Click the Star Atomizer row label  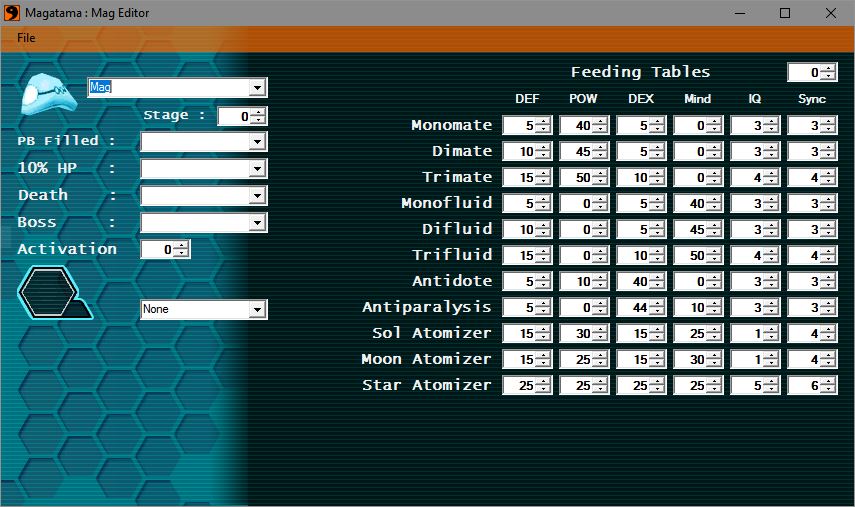[x=426, y=385]
